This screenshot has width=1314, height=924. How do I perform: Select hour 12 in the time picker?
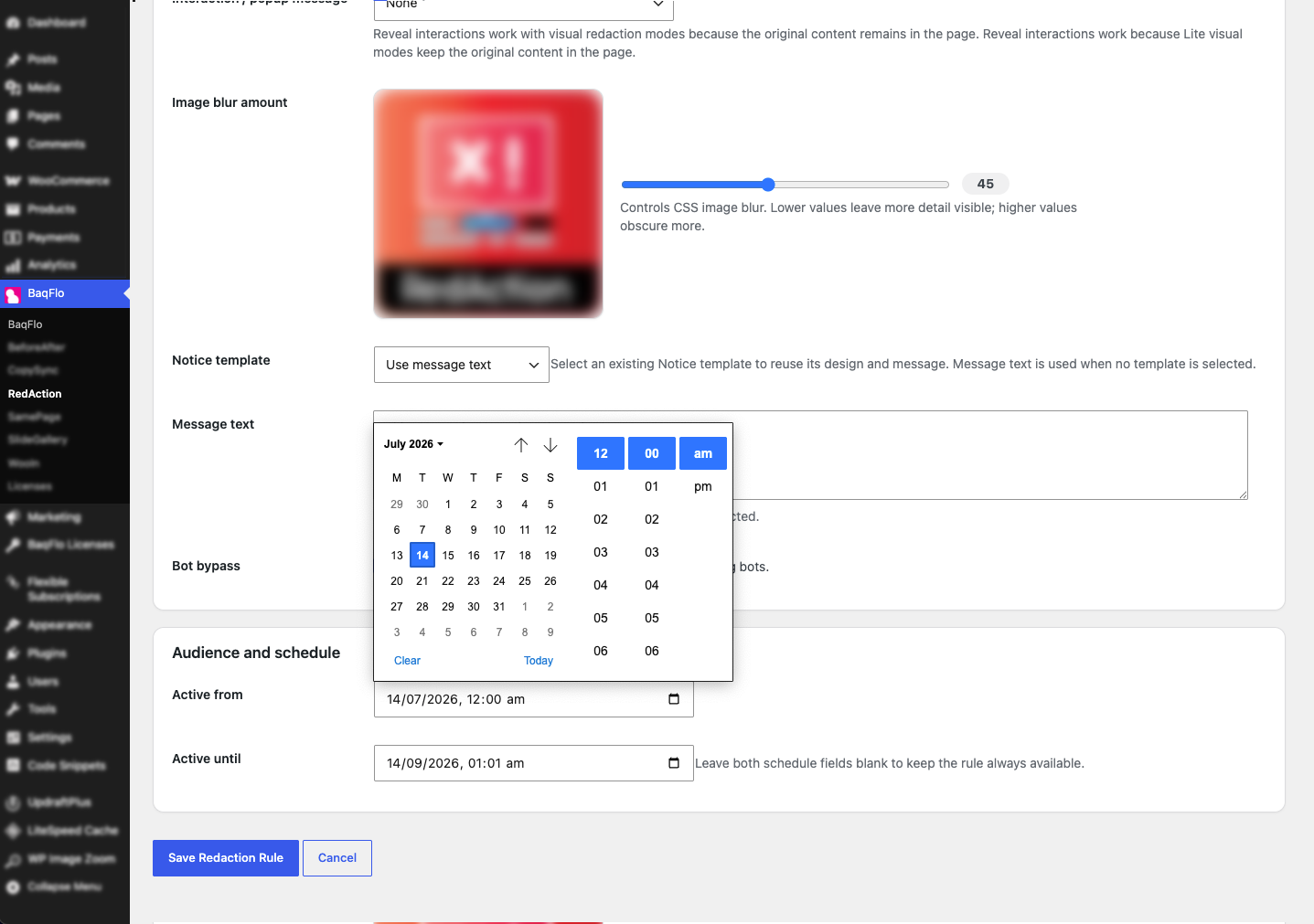coord(601,453)
